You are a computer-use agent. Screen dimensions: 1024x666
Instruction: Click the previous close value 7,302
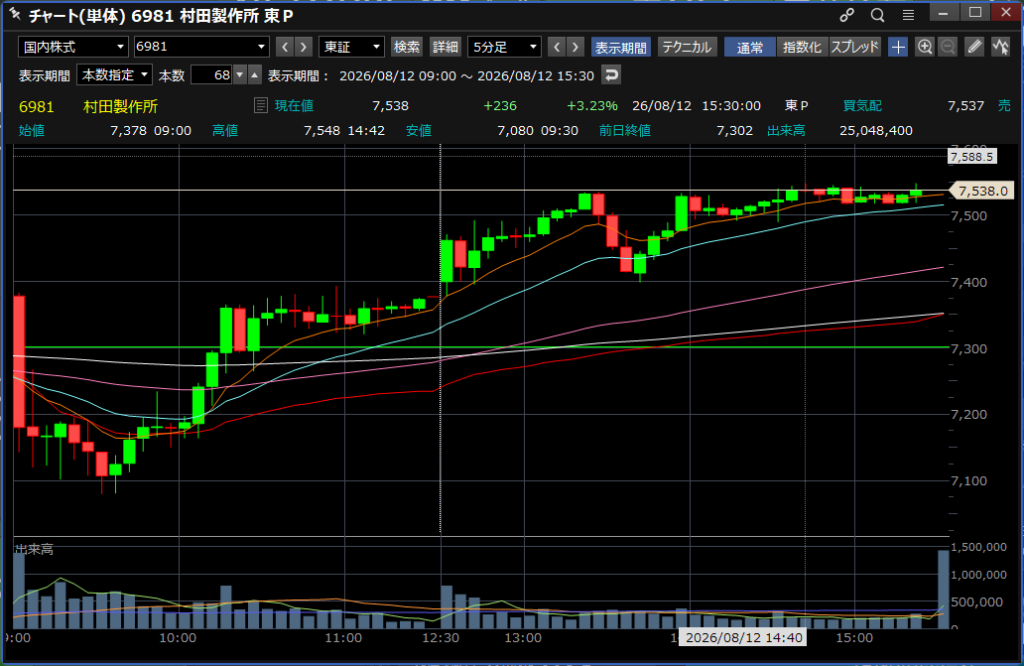[x=735, y=131]
